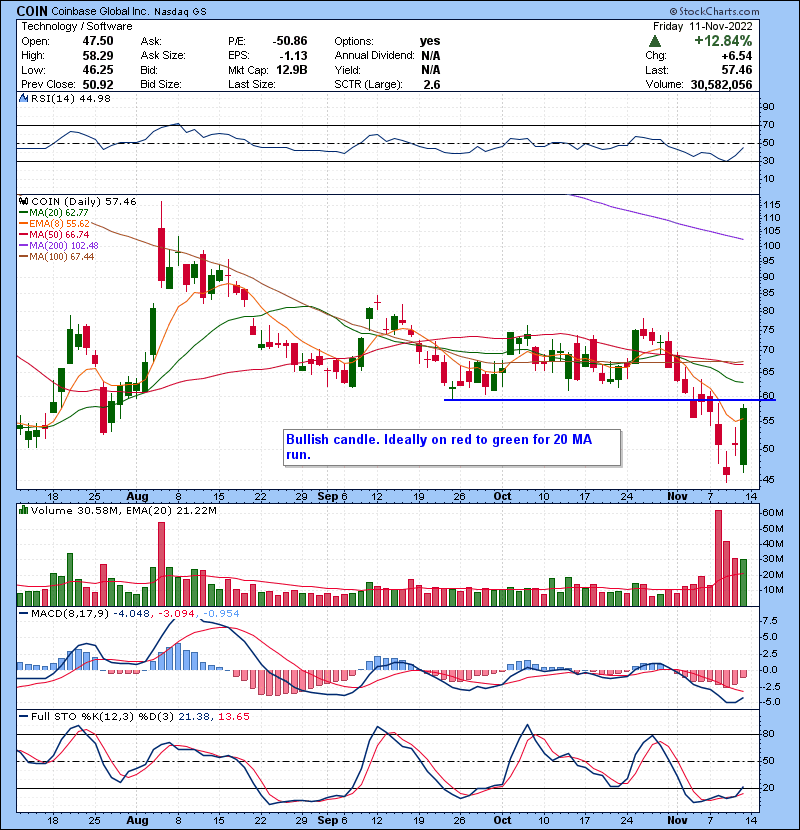This screenshot has height=830, width=800.
Task: Select the purple MA(200) legend line marker
Action: pos(23,246)
